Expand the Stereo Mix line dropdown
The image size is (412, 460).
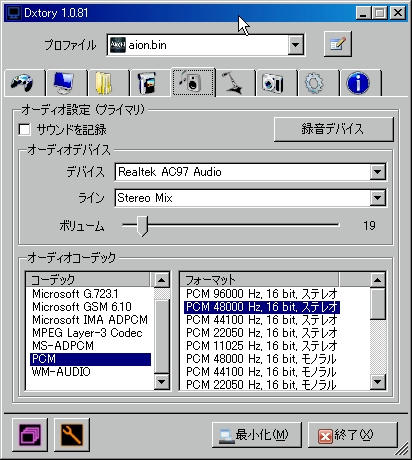point(377,198)
